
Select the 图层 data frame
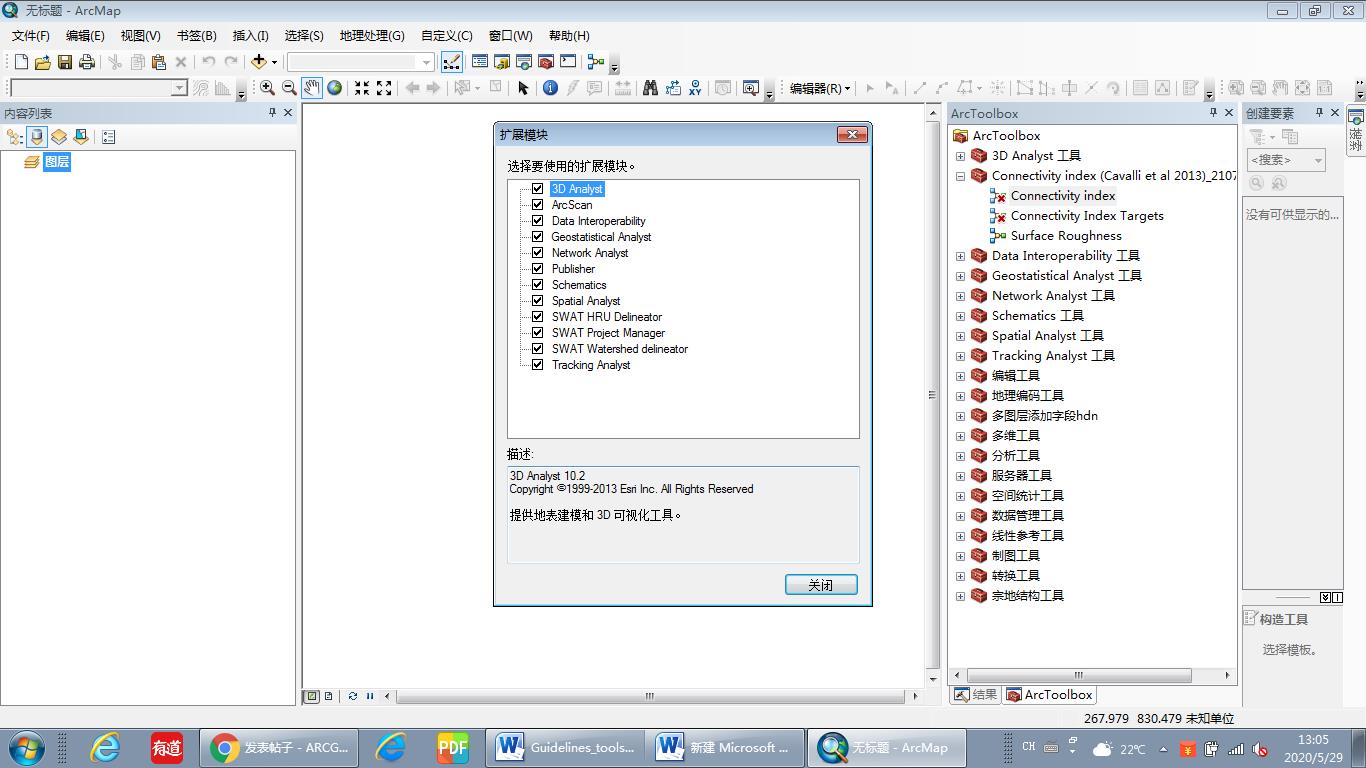(57, 162)
